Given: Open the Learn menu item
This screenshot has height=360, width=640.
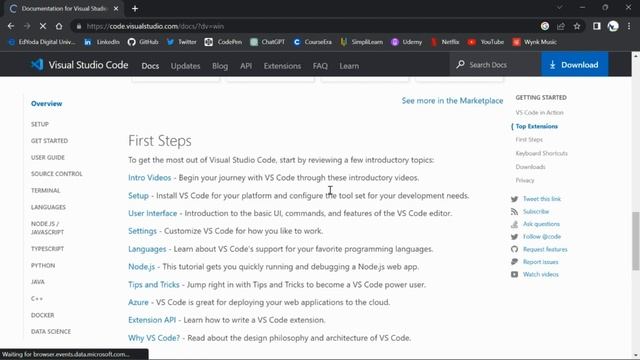Looking at the screenshot, I should point(349,66).
